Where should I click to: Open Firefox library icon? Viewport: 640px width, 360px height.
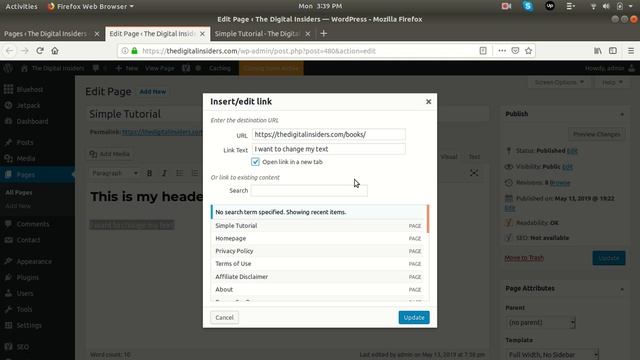pos(598,51)
